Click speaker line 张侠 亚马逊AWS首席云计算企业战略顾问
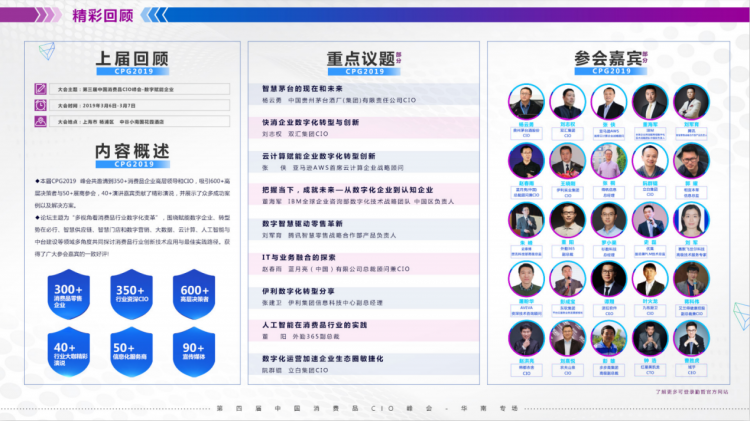 coord(333,168)
